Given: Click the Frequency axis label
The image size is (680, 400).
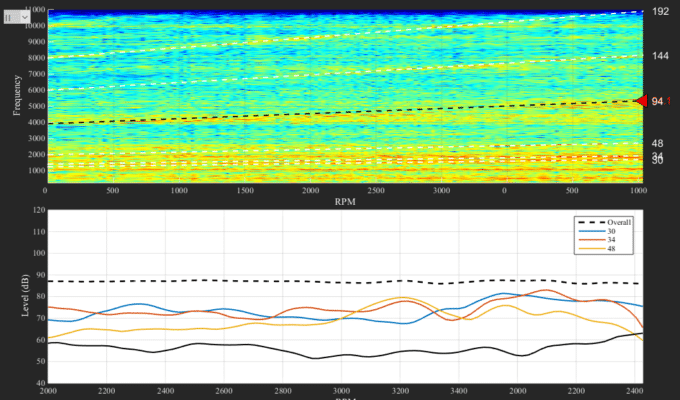Looking at the screenshot, I should (17, 93).
